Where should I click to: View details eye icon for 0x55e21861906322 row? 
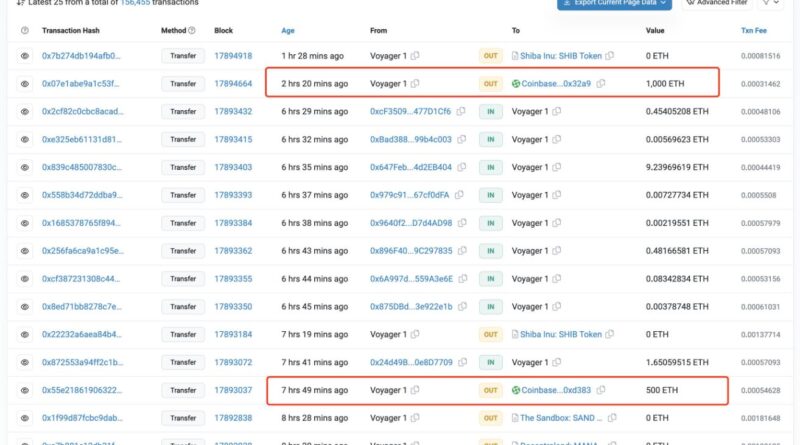[25, 390]
